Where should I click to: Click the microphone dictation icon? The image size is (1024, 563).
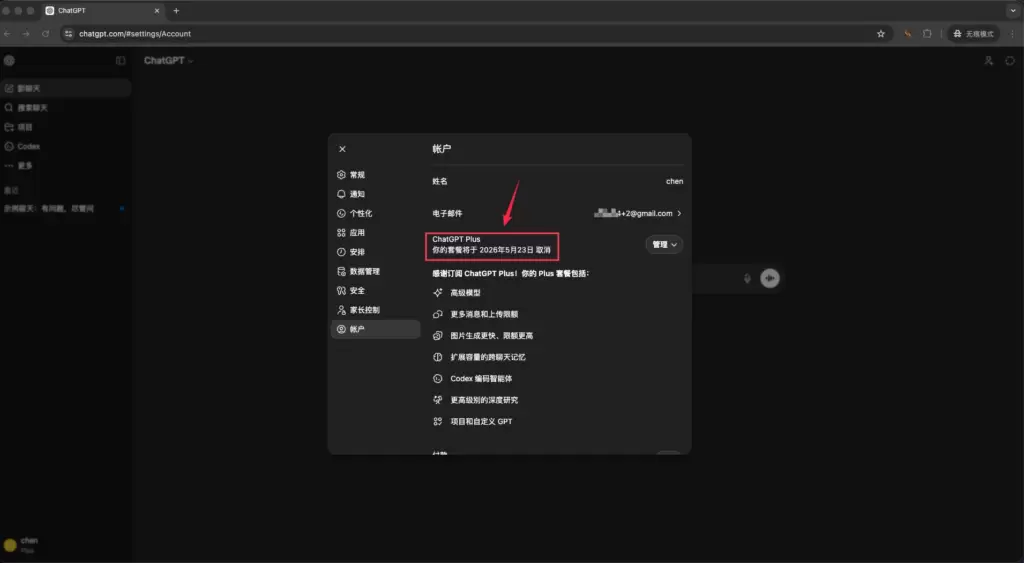pyautogui.click(x=747, y=278)
